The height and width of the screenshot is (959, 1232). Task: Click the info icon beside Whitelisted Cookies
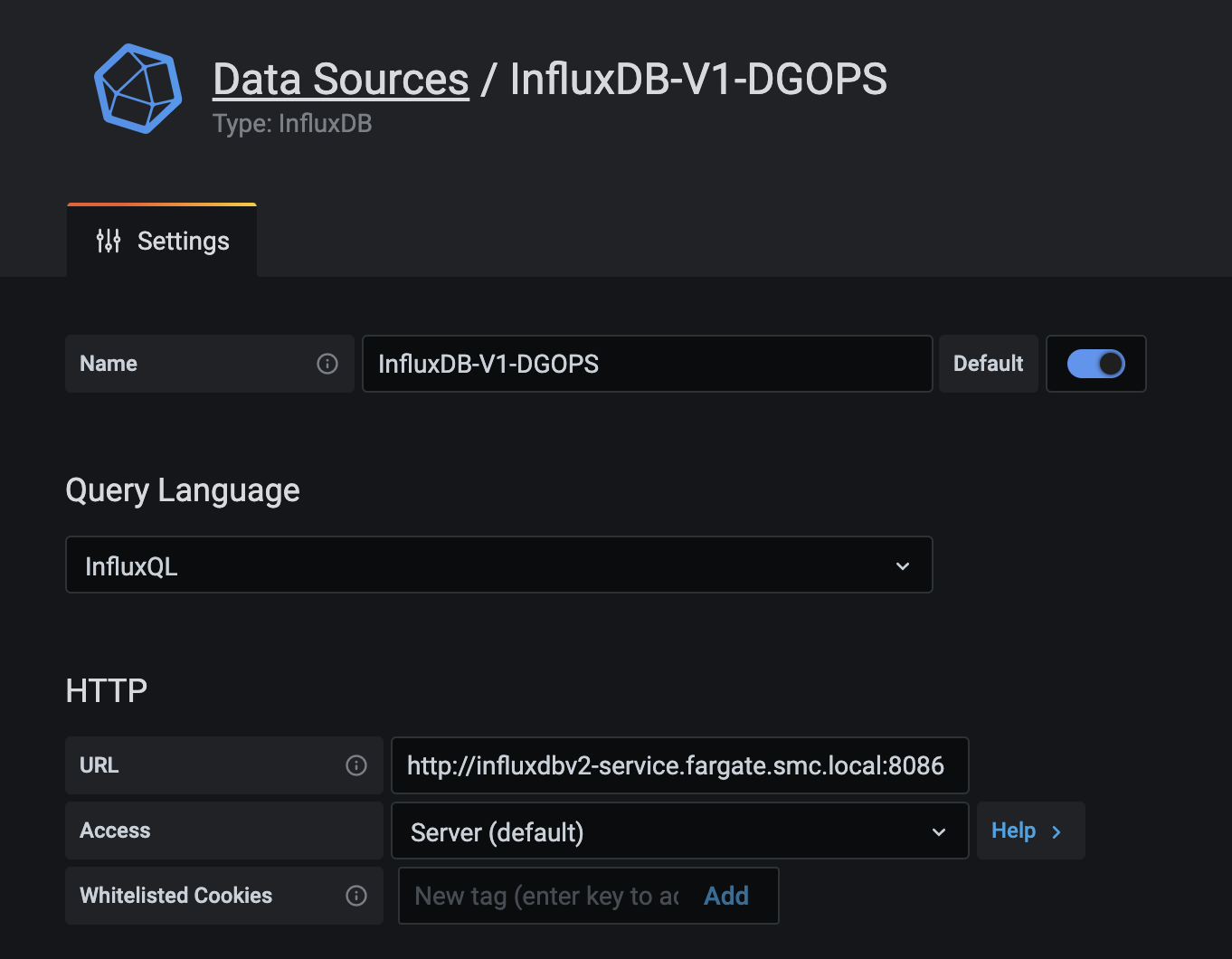click(356, 895)
